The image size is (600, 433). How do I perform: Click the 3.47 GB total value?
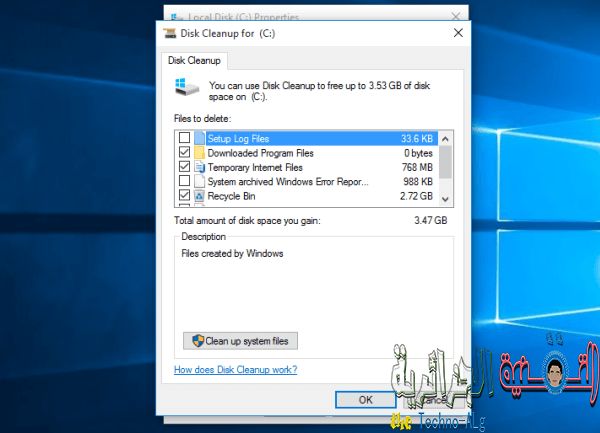430,220
